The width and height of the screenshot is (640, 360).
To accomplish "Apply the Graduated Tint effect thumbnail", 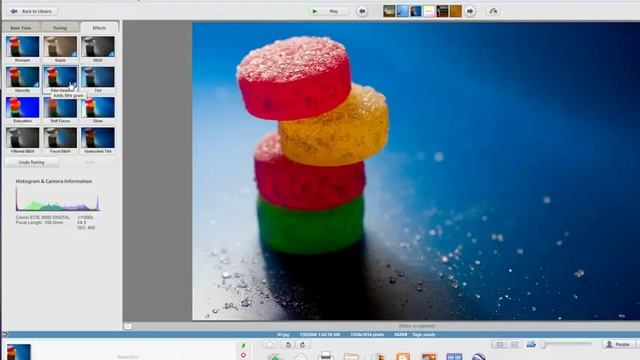I will click(x=98, y=138).
